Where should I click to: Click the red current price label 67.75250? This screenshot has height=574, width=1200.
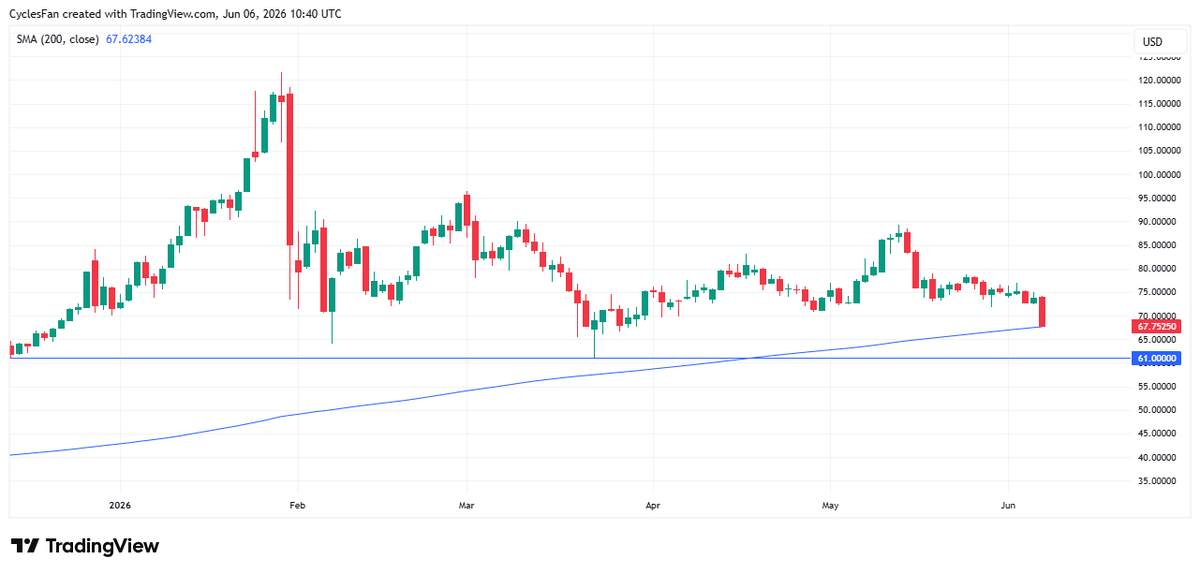coord(1156,326)
